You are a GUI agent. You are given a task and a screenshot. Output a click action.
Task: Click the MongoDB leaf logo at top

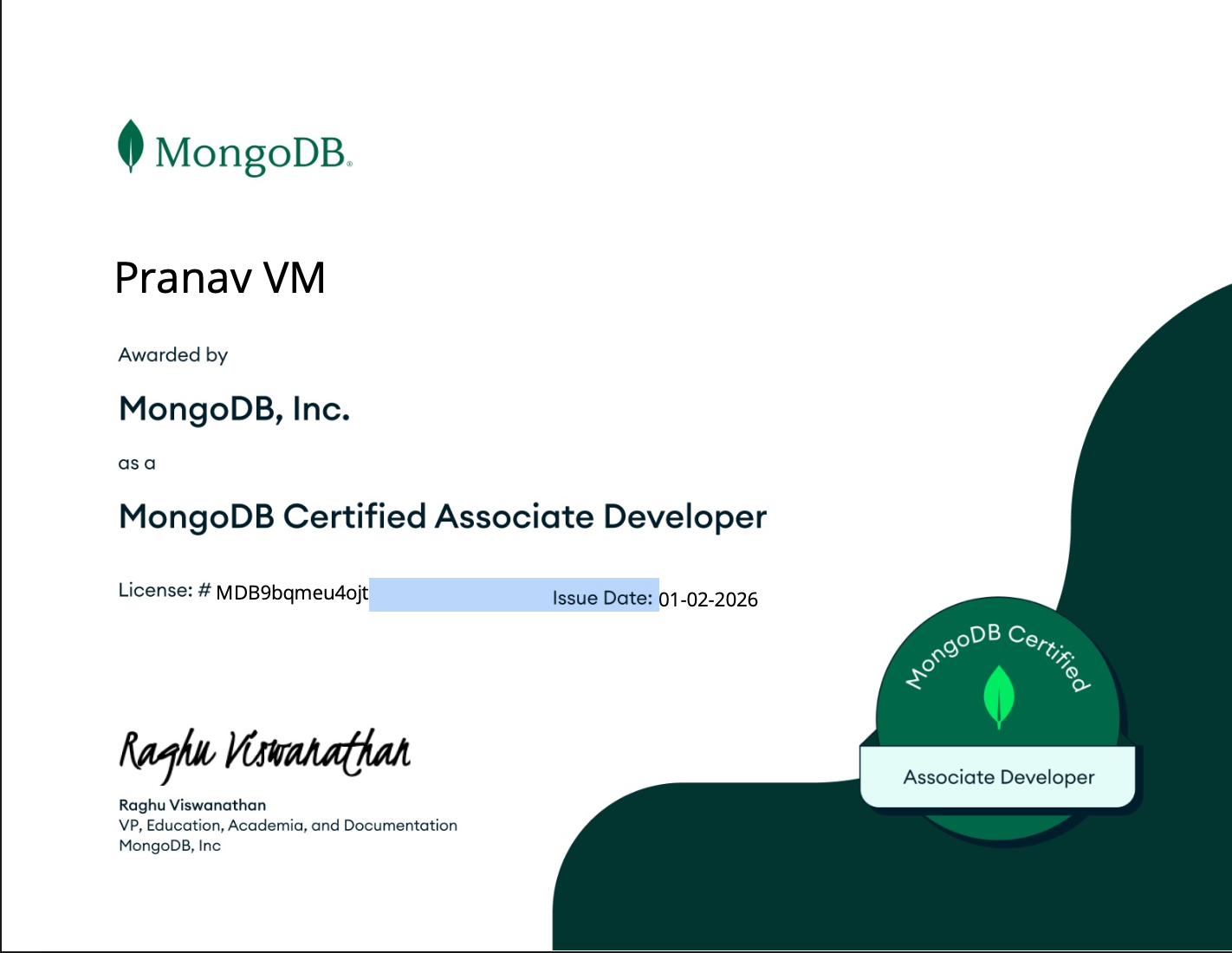[x=130, y=146]
